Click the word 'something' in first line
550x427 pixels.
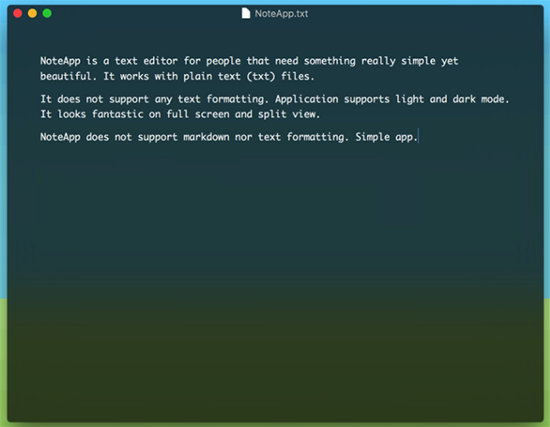pyautogui.click(x=330, y=61)
